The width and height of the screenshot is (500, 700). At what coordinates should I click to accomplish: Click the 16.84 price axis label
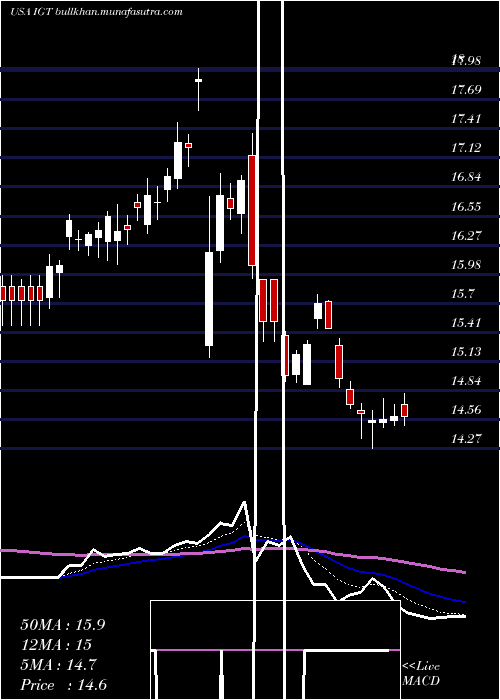pos(466,177)
